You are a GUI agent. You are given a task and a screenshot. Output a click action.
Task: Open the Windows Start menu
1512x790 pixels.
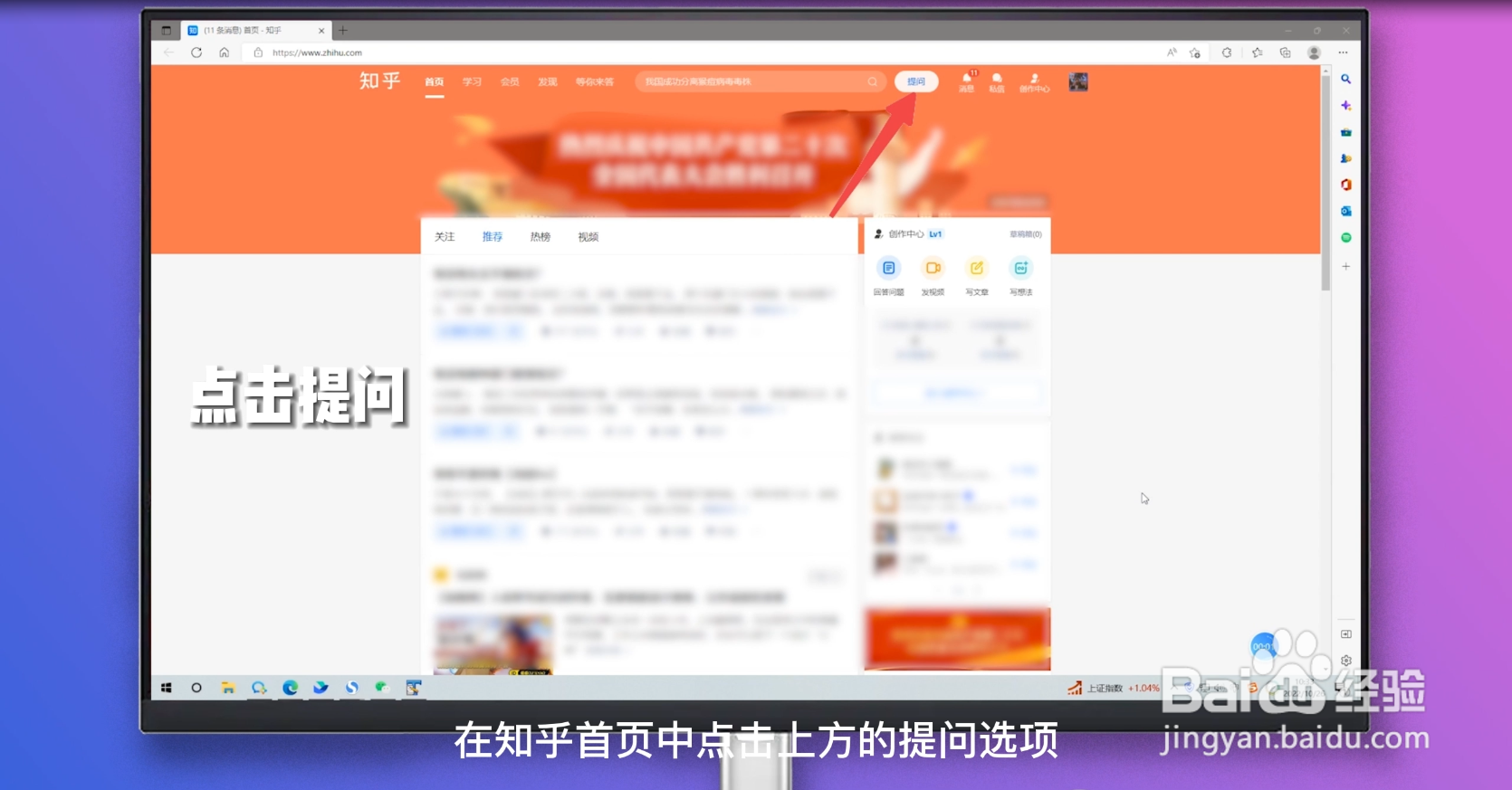pos(167,689)
